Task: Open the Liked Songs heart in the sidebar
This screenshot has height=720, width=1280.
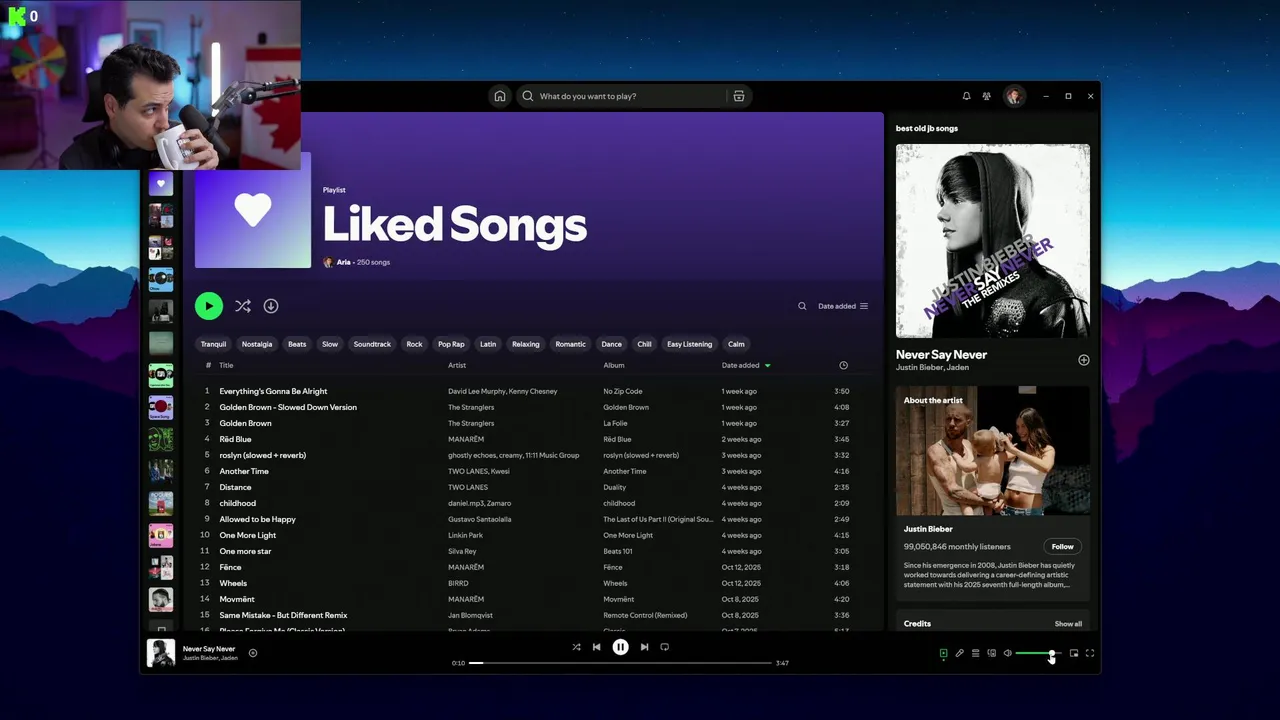Action: 161,184
